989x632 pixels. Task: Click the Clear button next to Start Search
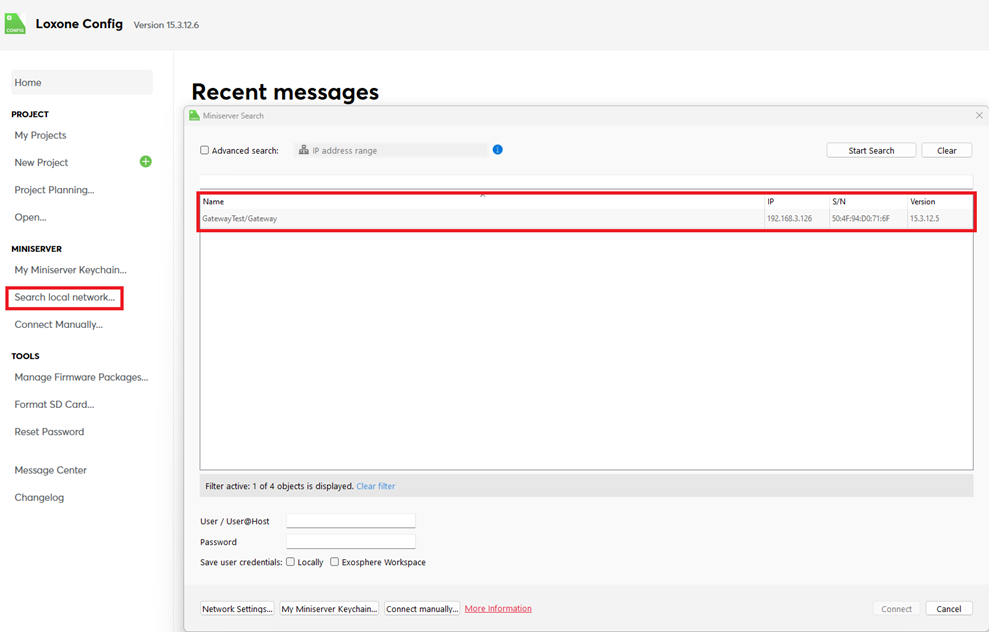coord(946,151)
